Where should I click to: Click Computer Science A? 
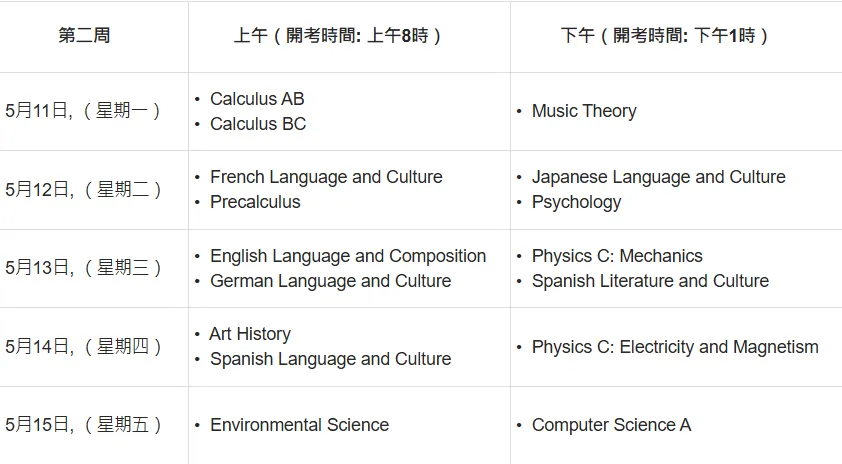611,425
